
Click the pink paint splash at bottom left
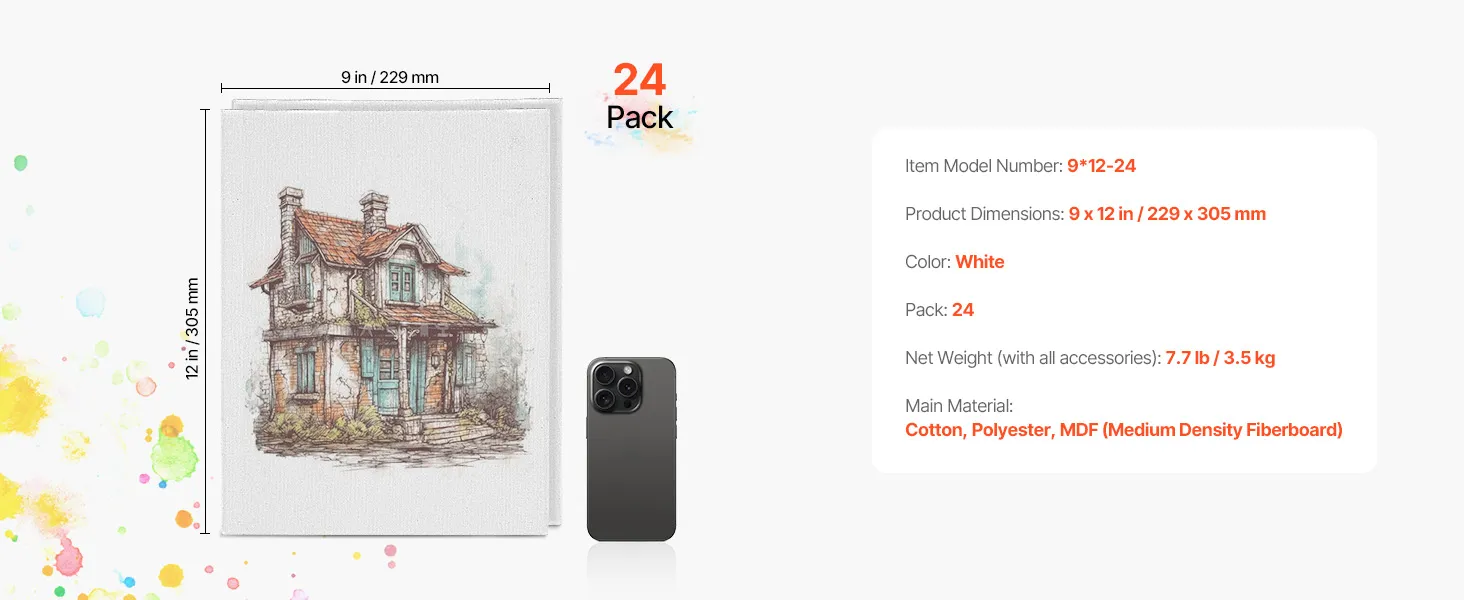[67, 558]
